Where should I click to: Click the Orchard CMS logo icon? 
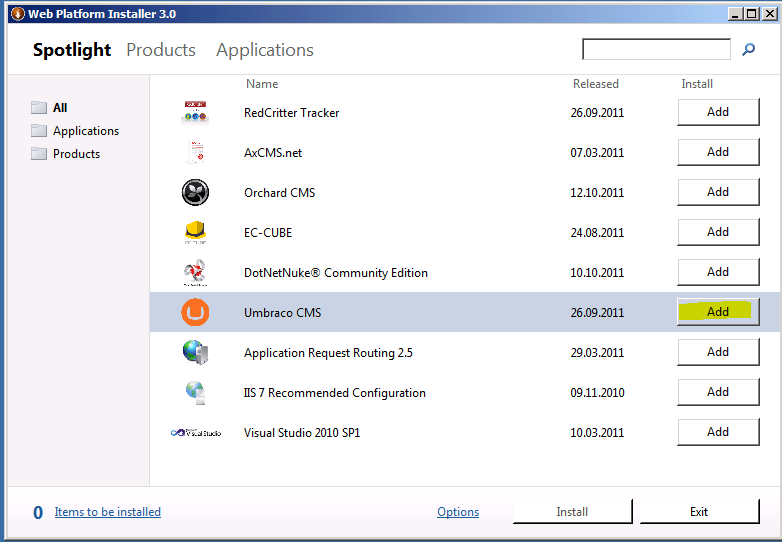coord(195,192)
